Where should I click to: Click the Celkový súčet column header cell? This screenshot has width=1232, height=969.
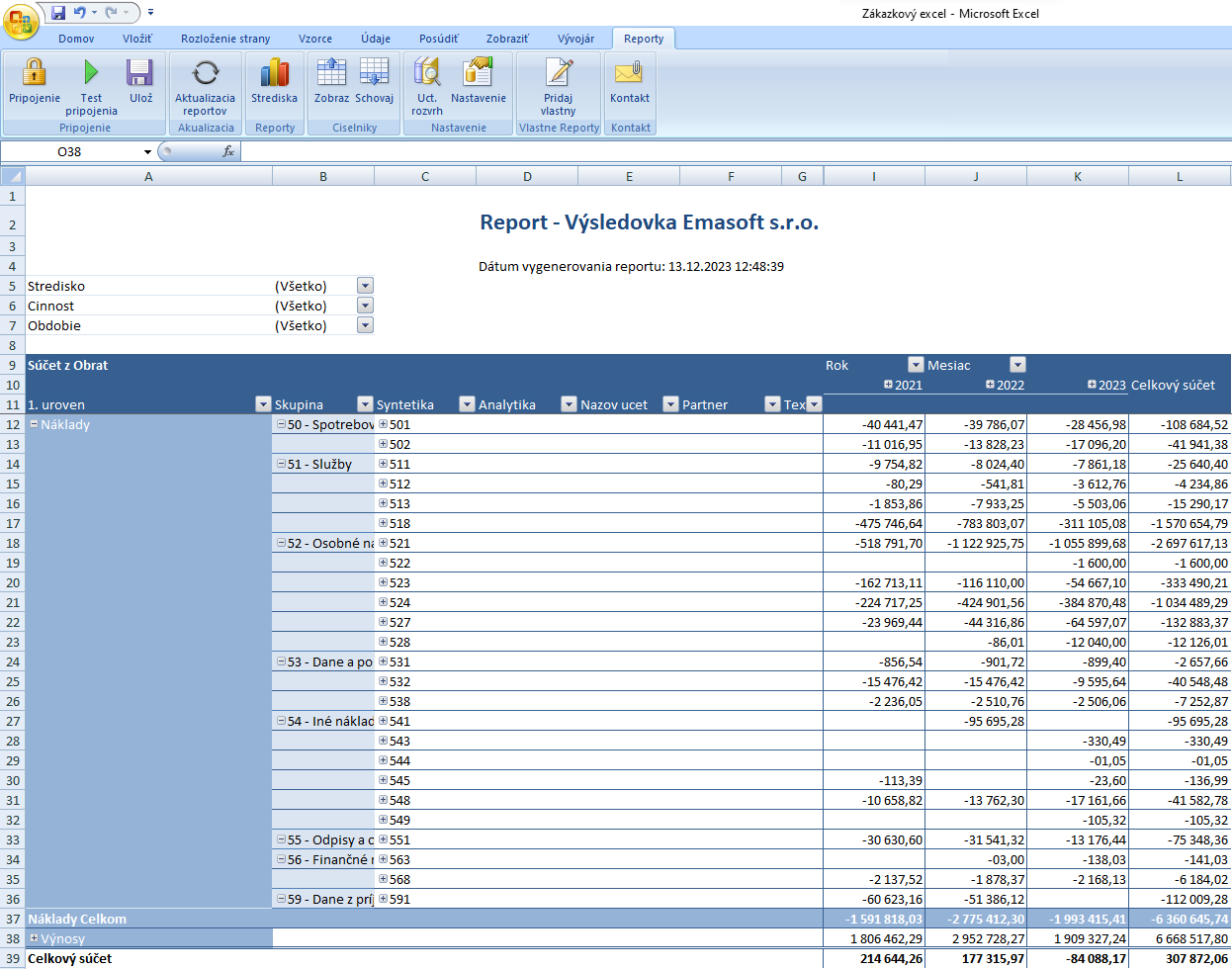1180,385
